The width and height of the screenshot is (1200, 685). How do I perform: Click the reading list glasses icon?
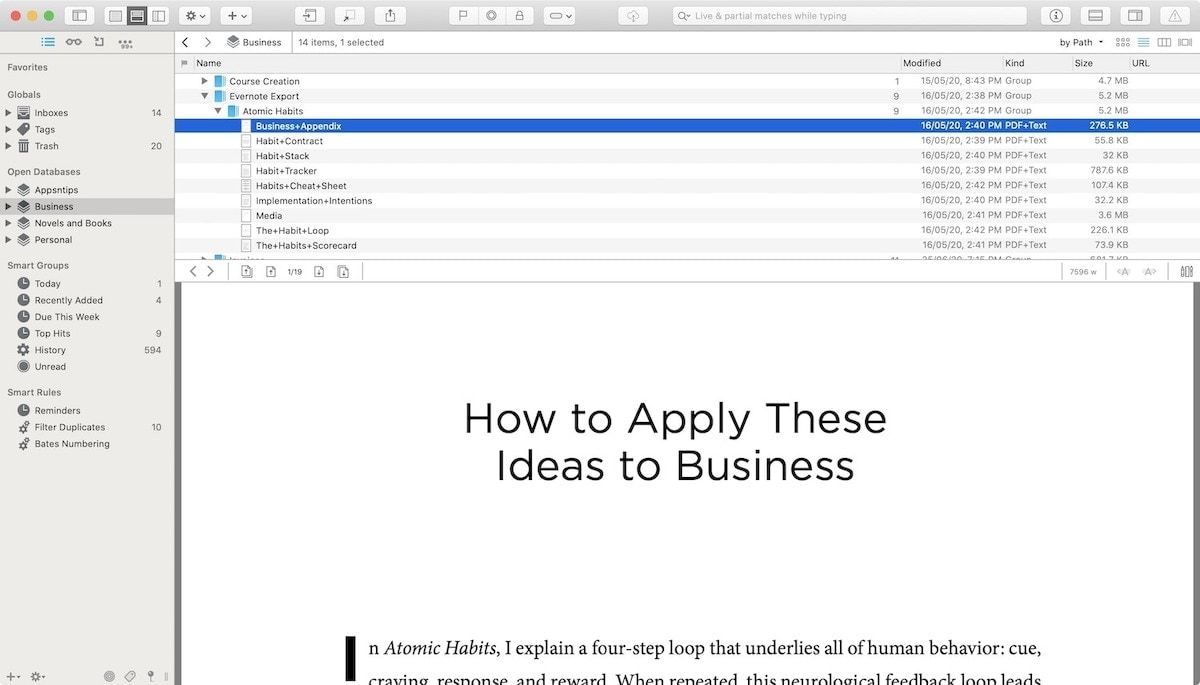click(74, 42)
